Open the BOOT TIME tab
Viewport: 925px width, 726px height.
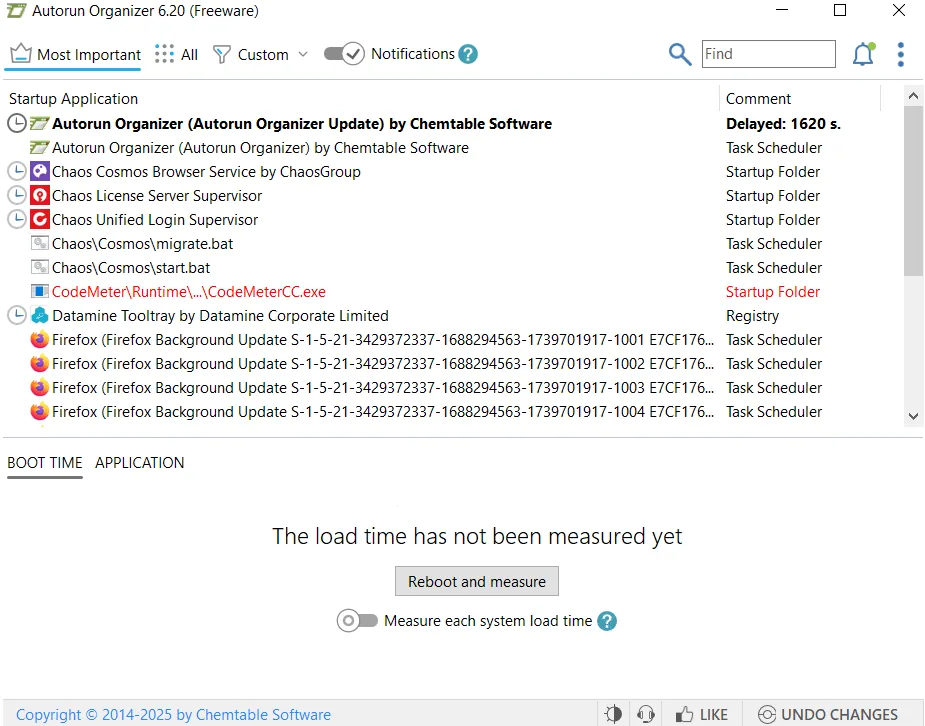point(45,463)
